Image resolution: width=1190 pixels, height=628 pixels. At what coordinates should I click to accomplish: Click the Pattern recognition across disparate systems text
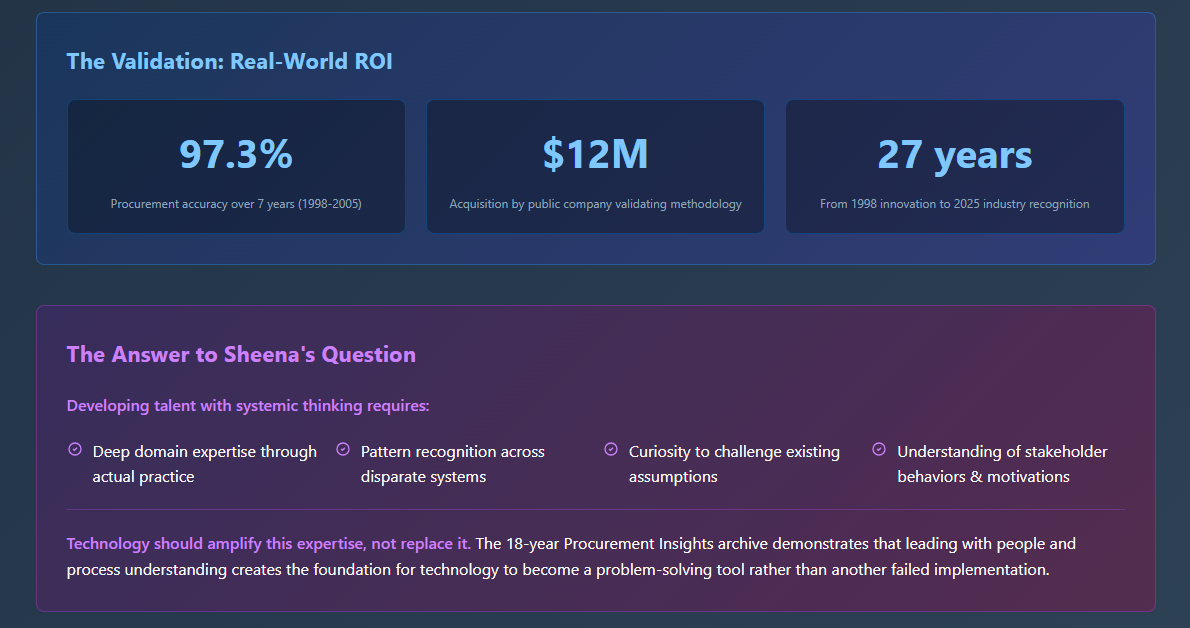452,464
